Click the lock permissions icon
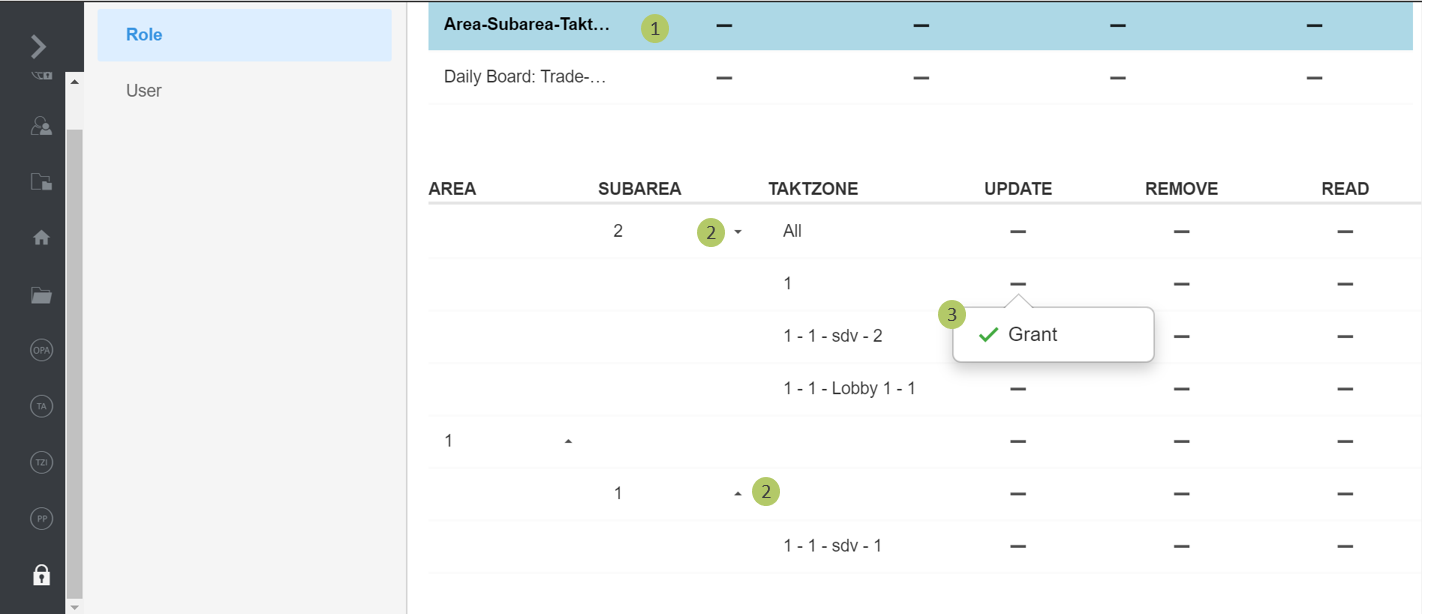This screenshot has width=1429, height=614. [41, 575]
